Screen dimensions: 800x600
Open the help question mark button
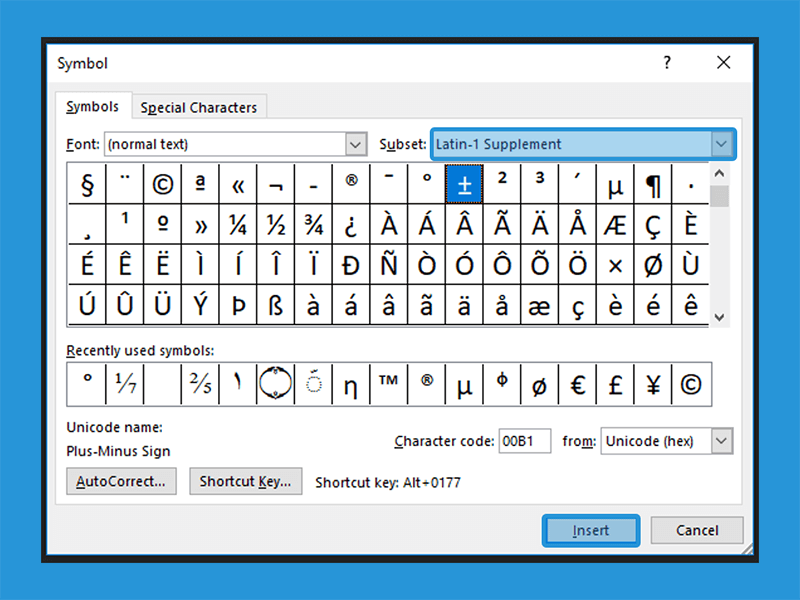(x=667, y=63)
